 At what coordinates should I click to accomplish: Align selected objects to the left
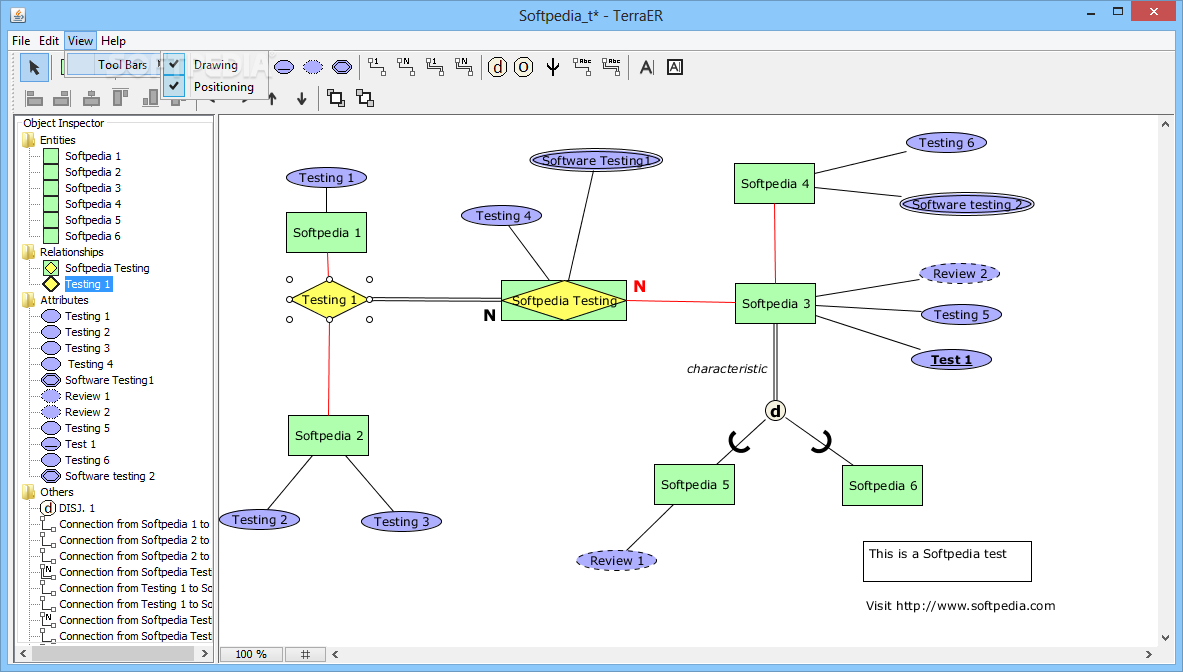pos(34,98)
